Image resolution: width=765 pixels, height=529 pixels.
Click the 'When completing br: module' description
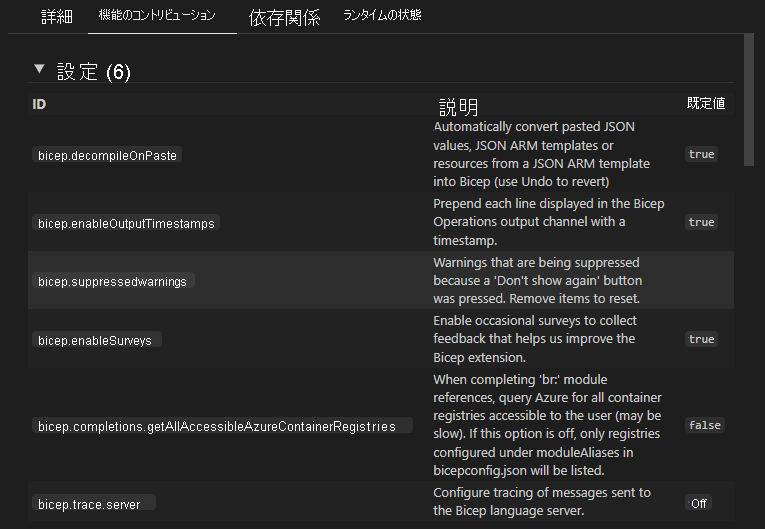(x=547, y=425)
